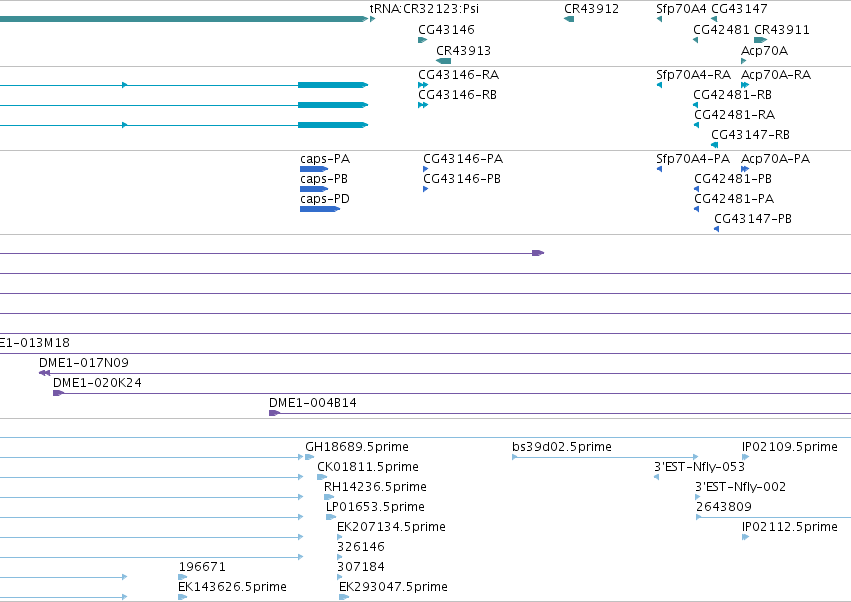
Task: Click the CG43146-RA transcript label
Action: pyautogui.click(x=459, y=74)
